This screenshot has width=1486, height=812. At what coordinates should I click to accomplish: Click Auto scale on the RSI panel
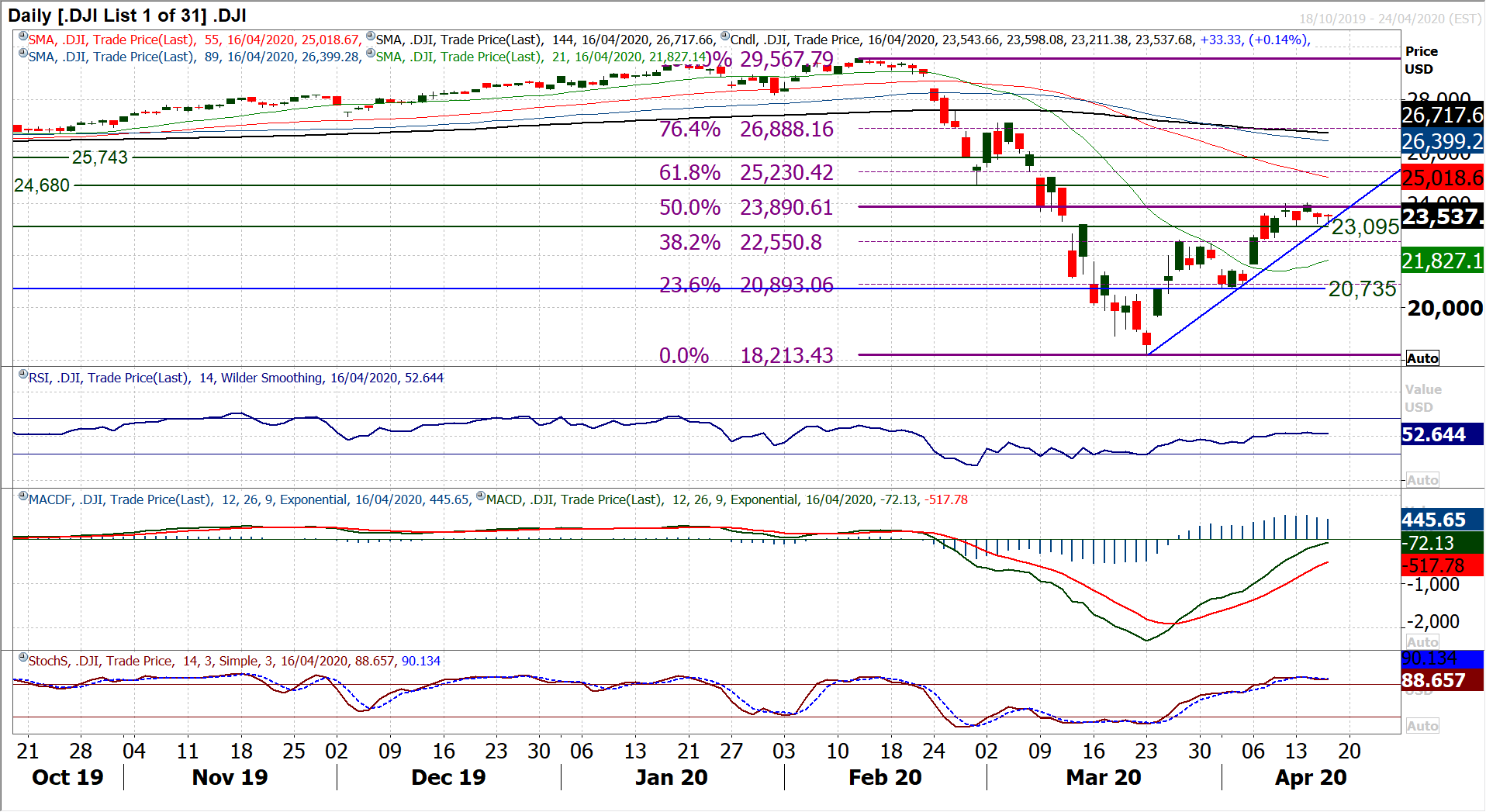pos(1422,480)
